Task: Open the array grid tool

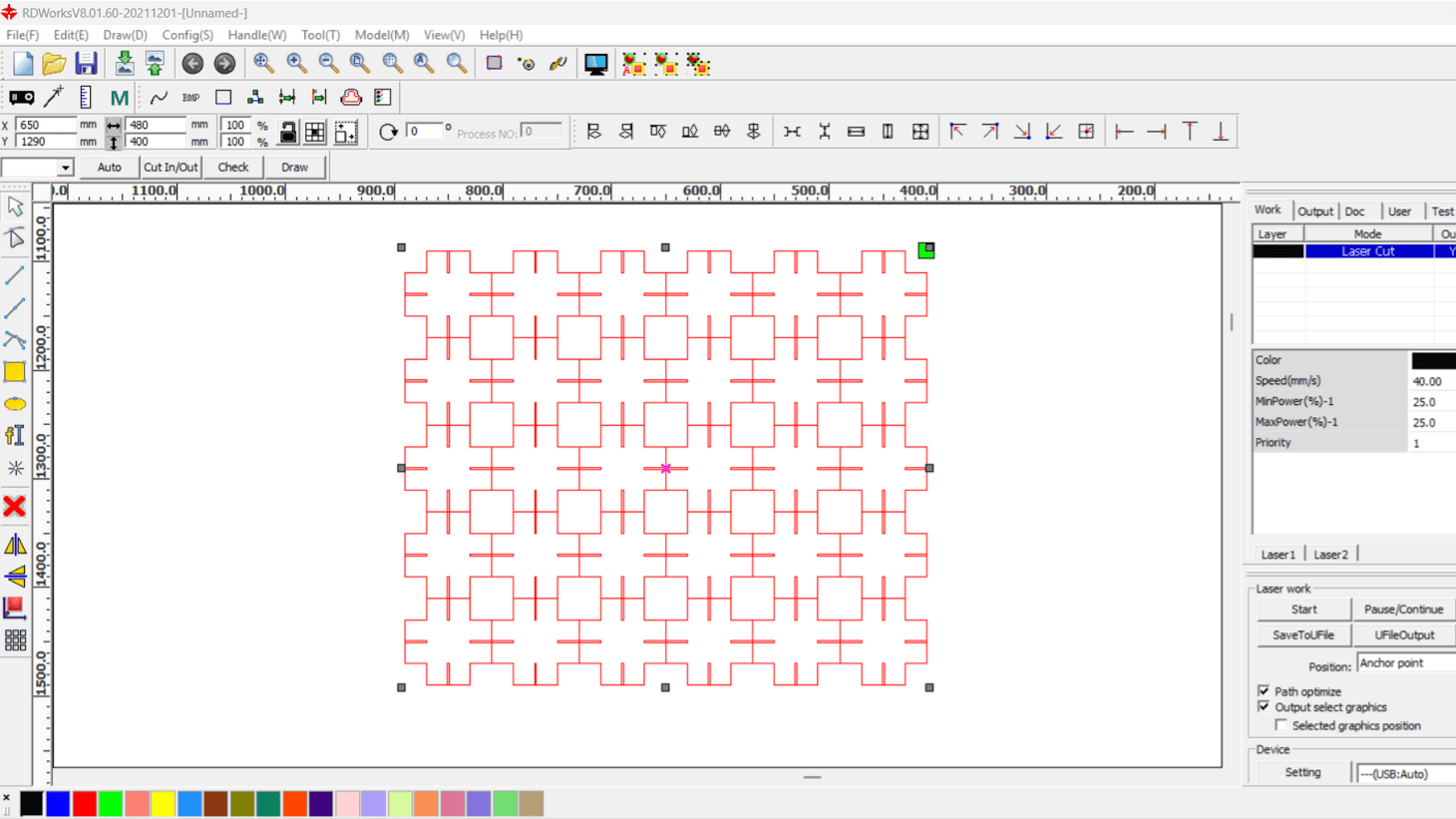Action: click(15, 640)
